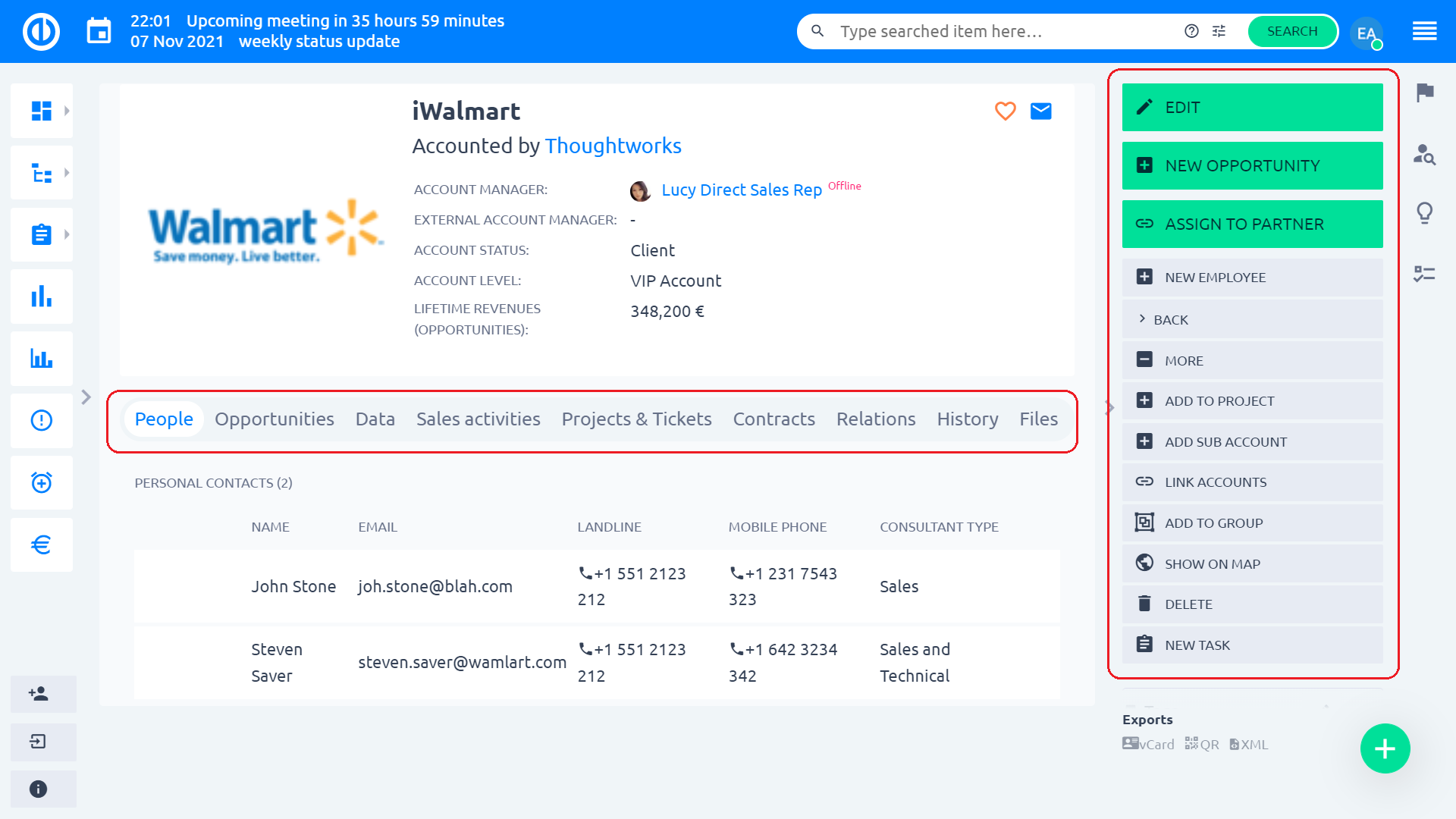Viewport: 1456px width, 819px height.
Task: Click the ASSIGN TO PARTNER button
Action: 1252,224
